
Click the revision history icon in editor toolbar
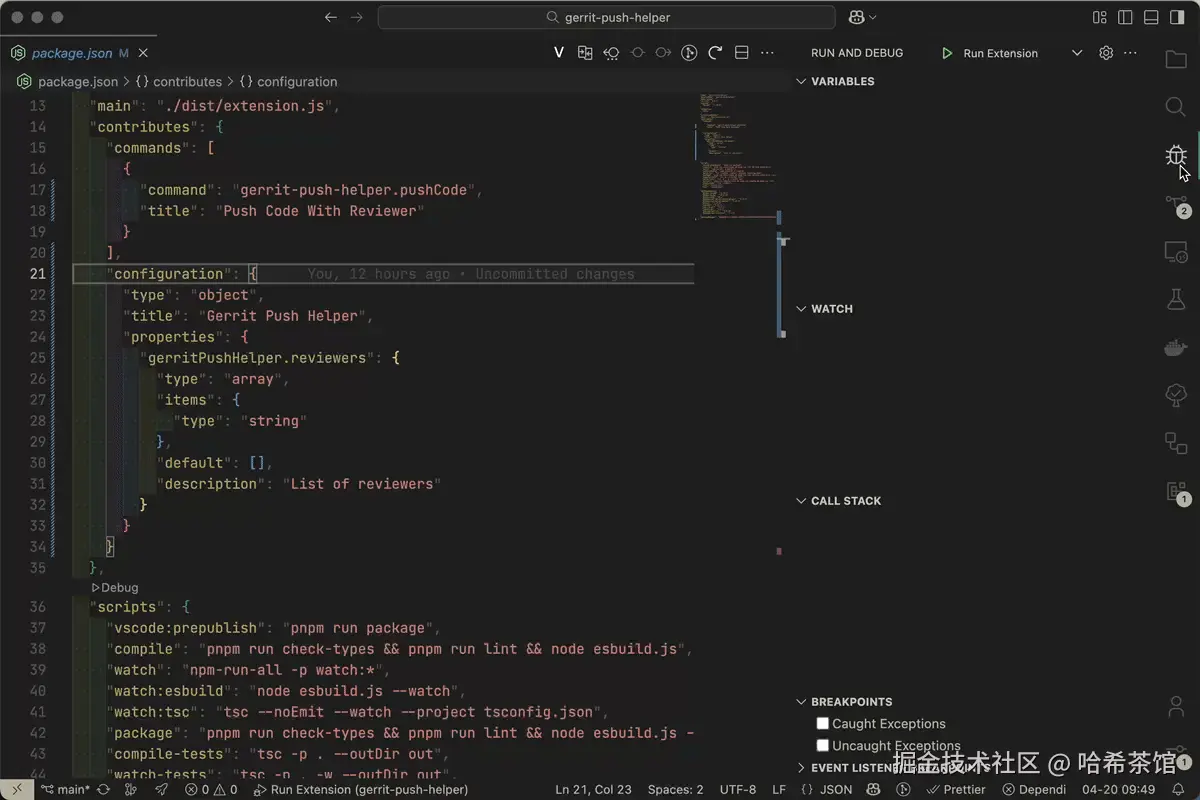(x=611, y=53)
